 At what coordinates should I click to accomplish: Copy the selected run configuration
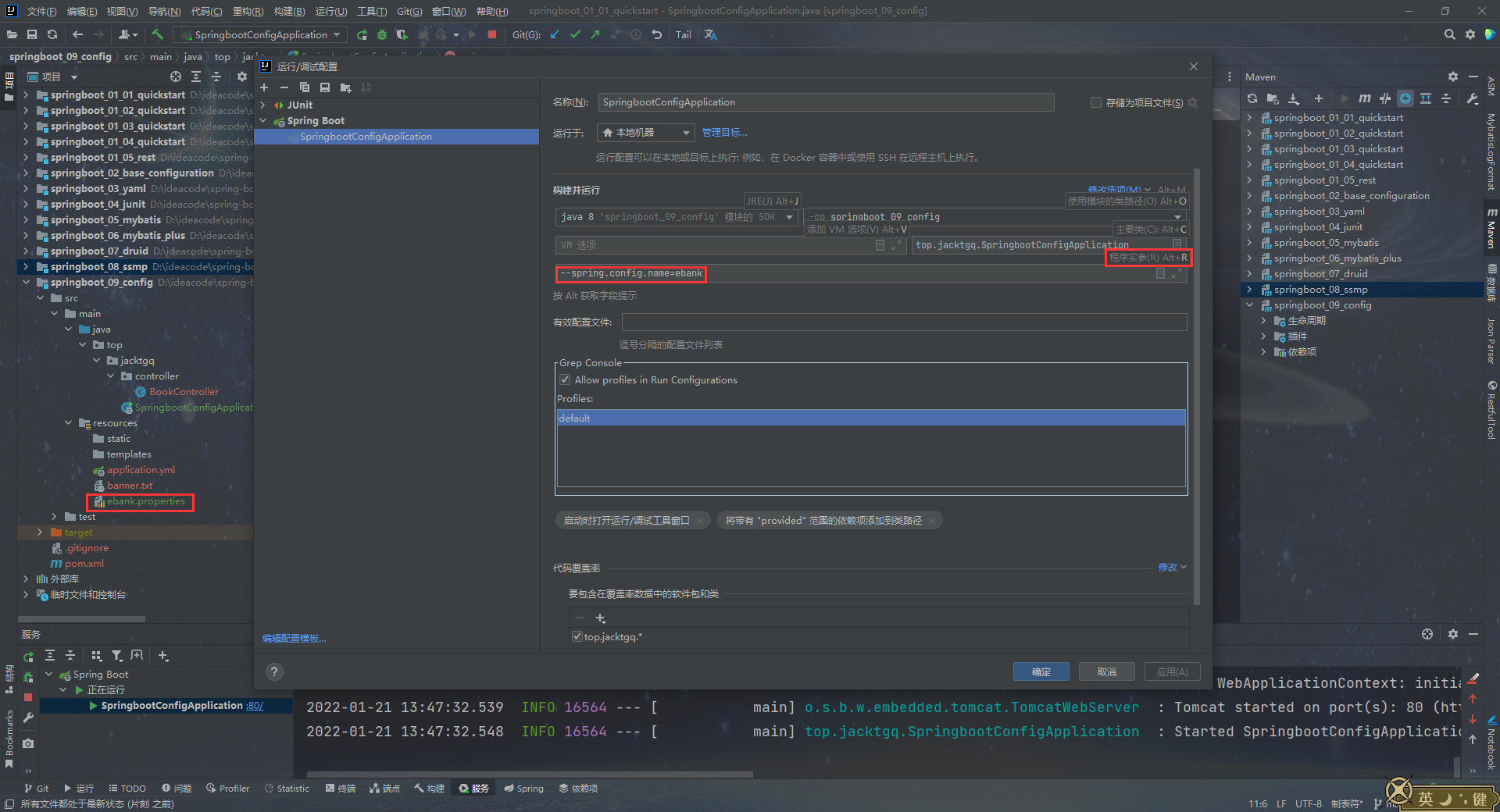tap(305, 87)
